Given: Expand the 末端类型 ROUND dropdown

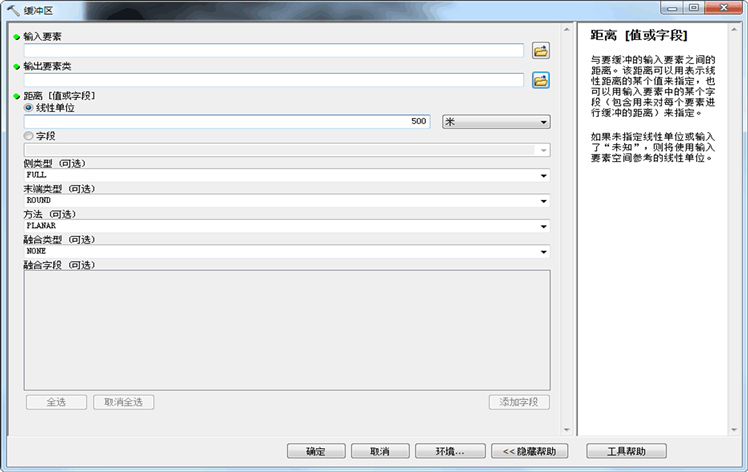Looking at the screenshot, I should point(543,201).
